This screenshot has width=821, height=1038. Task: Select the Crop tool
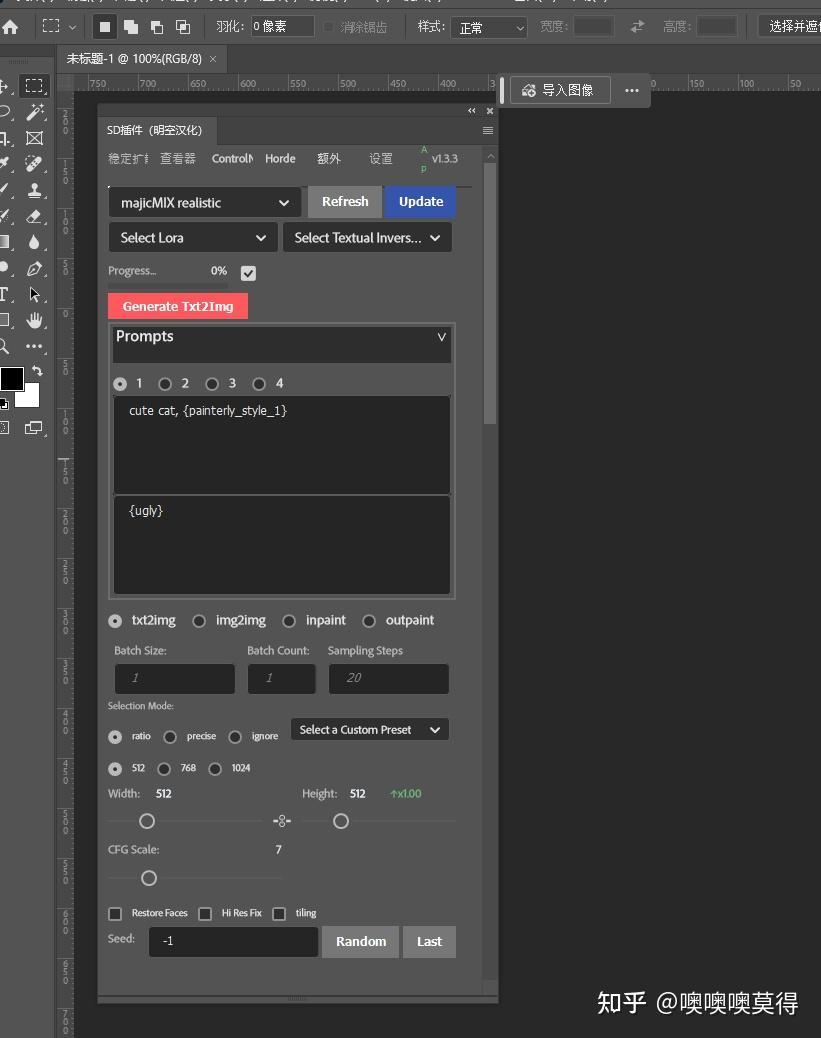pos(10,138)
